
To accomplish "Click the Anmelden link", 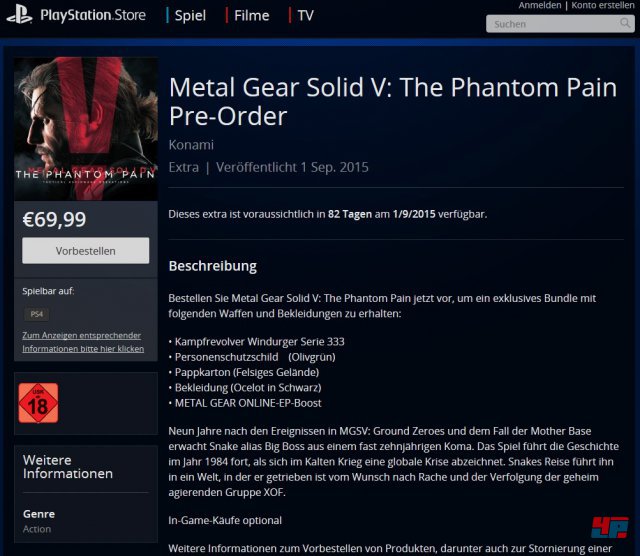I will click(x=540, y=5).
